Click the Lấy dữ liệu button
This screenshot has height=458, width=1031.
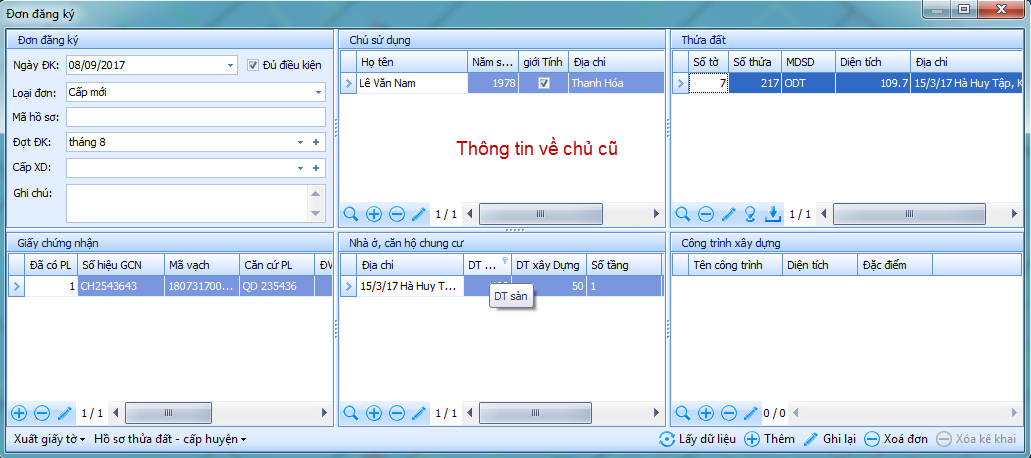(698, 439)
